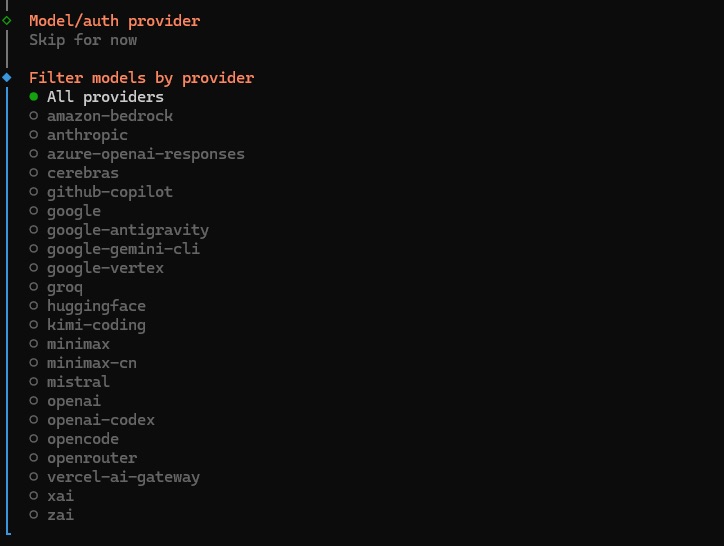
Task: Click the Filter models by provider heading
Action: point(141,78)
